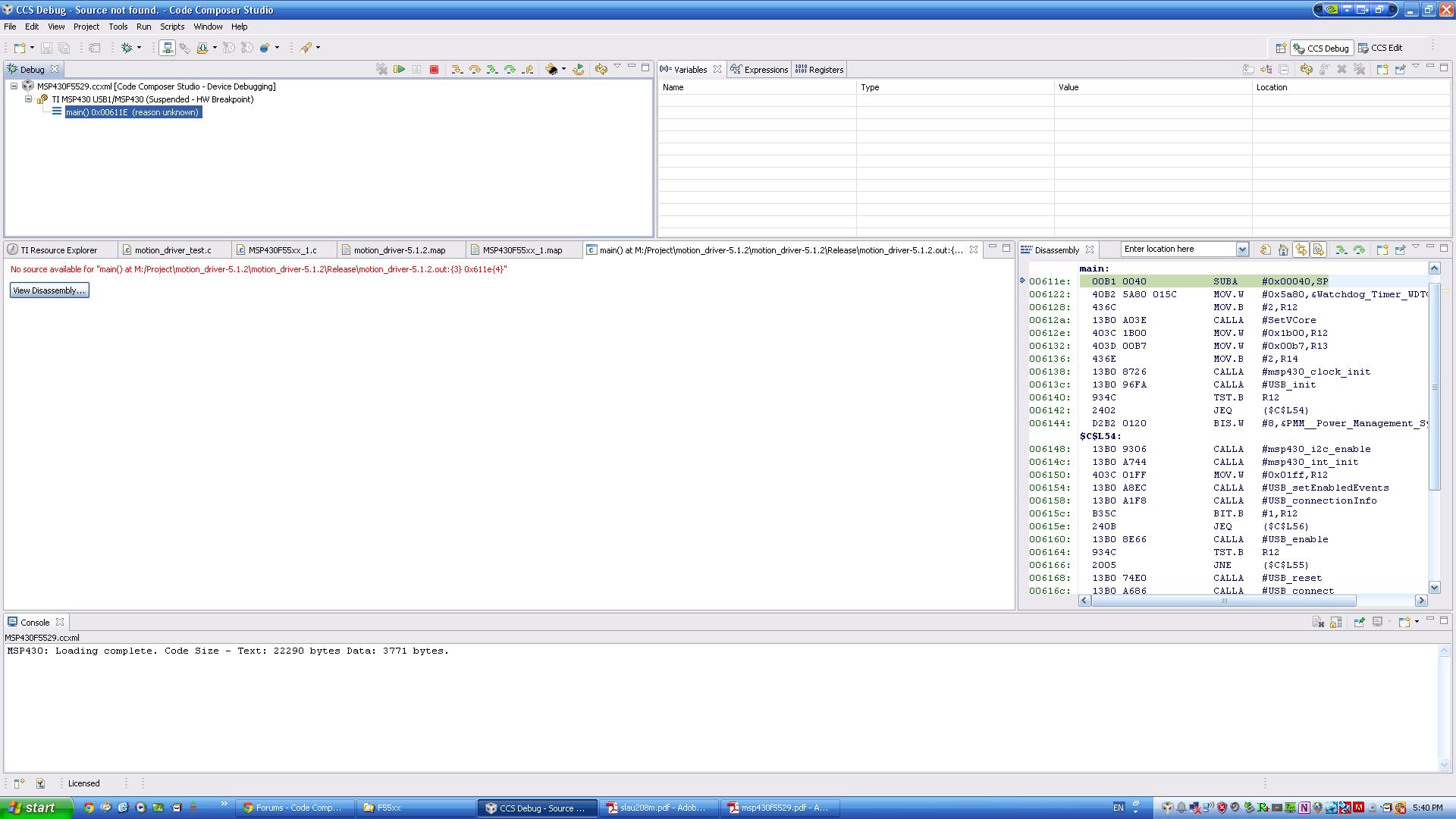Switch to the motion_driver_test.c tab
1456x819 pixels.
[x=174, y=250]
